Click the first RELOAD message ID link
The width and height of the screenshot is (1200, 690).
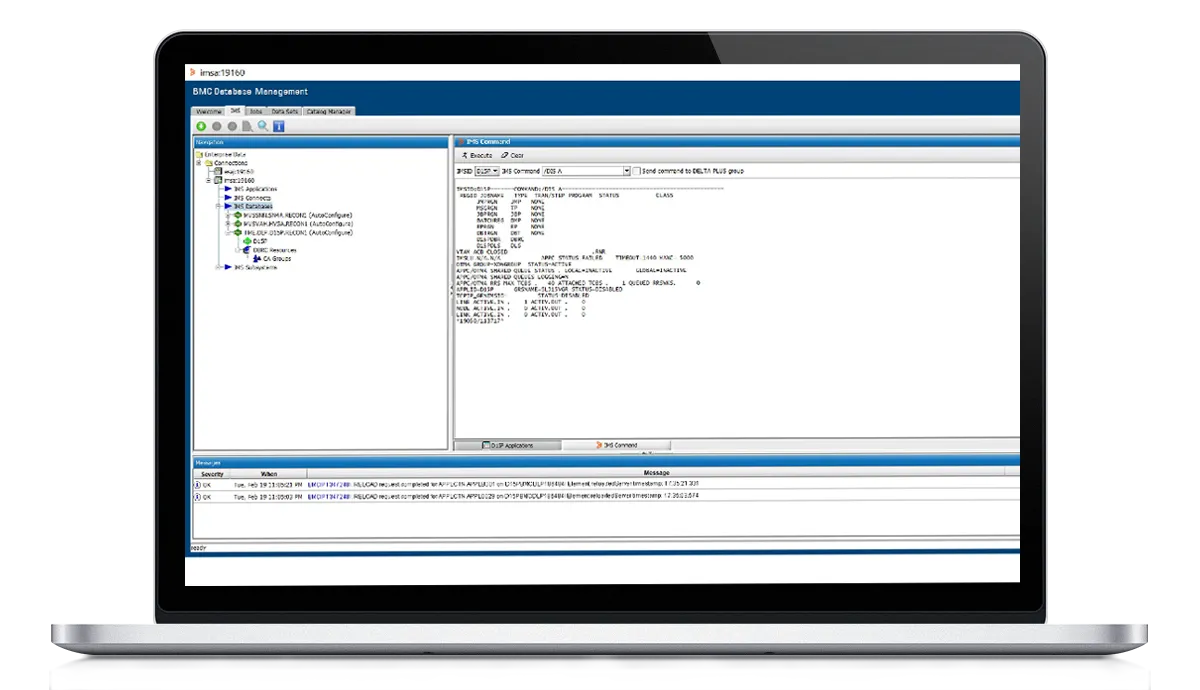click(329, 484)
